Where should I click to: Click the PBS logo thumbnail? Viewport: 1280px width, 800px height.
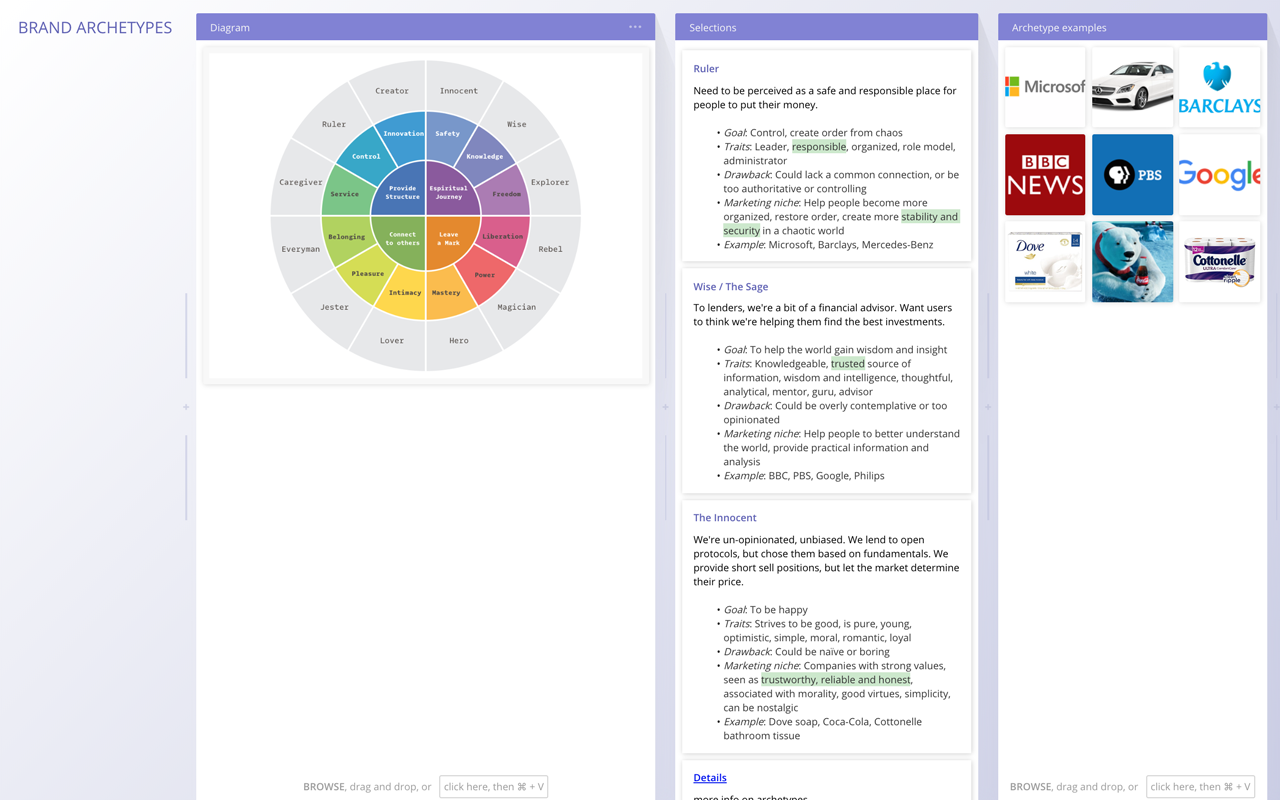(1132, 174)
